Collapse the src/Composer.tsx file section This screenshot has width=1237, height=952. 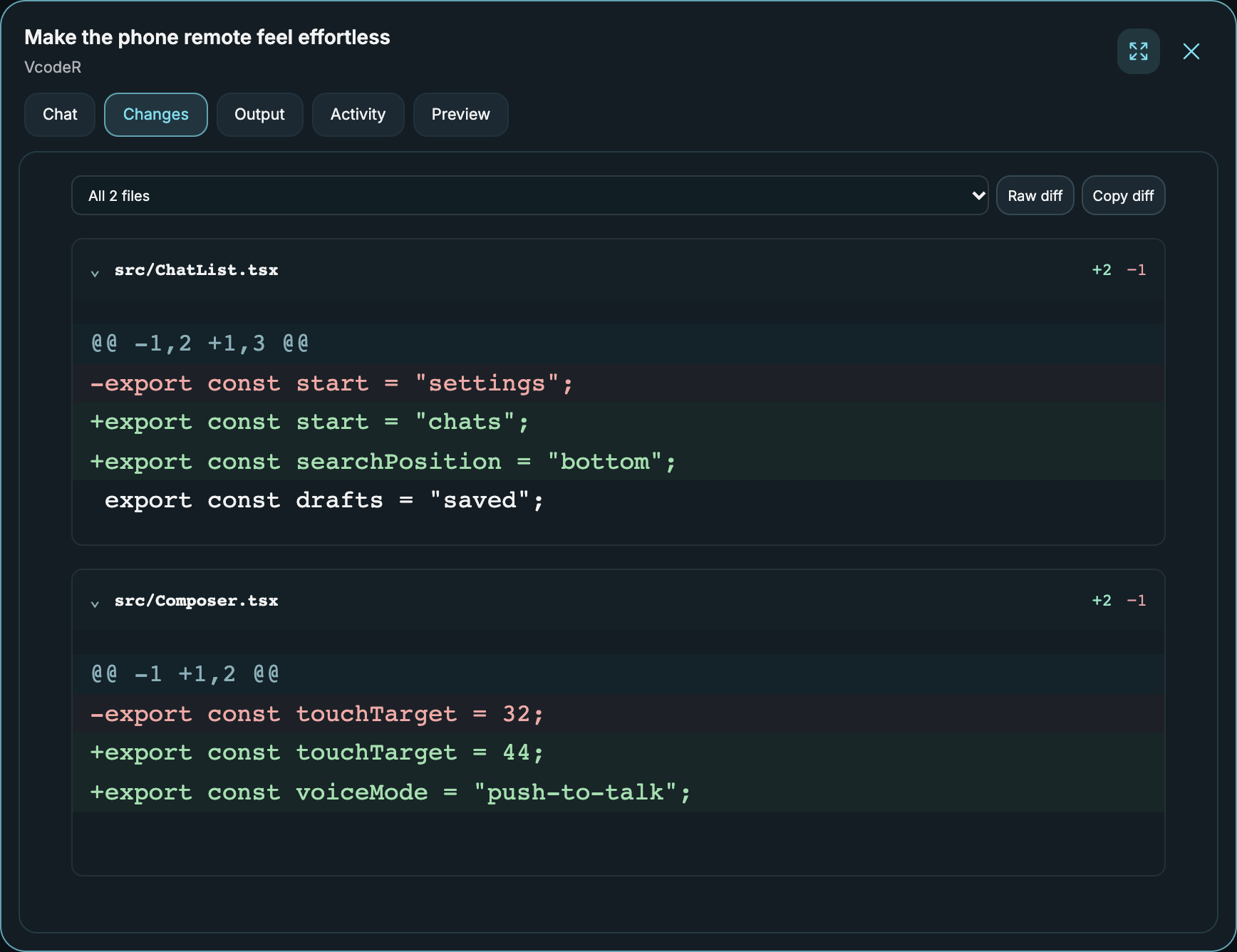[x=95, y=603]
